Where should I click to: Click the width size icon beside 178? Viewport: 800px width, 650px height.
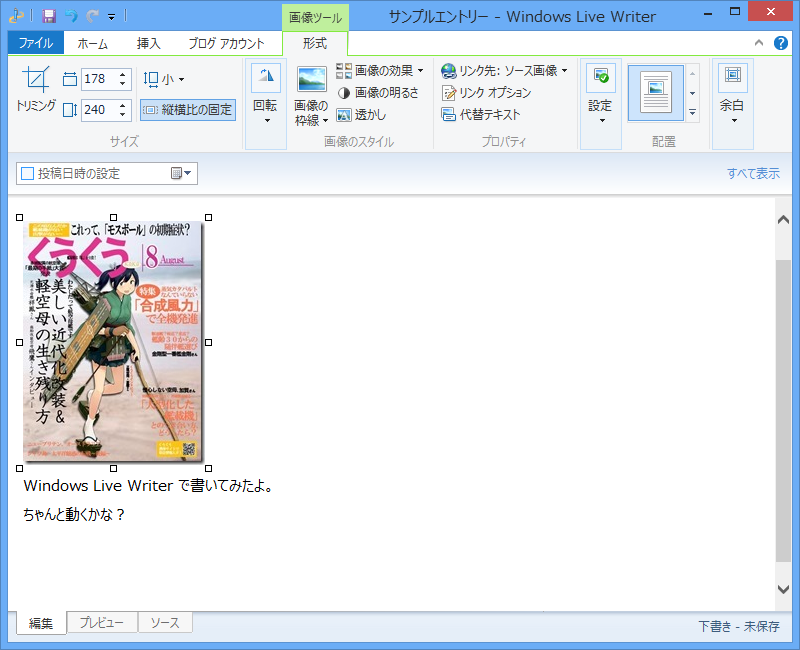[x=70, y=79]
